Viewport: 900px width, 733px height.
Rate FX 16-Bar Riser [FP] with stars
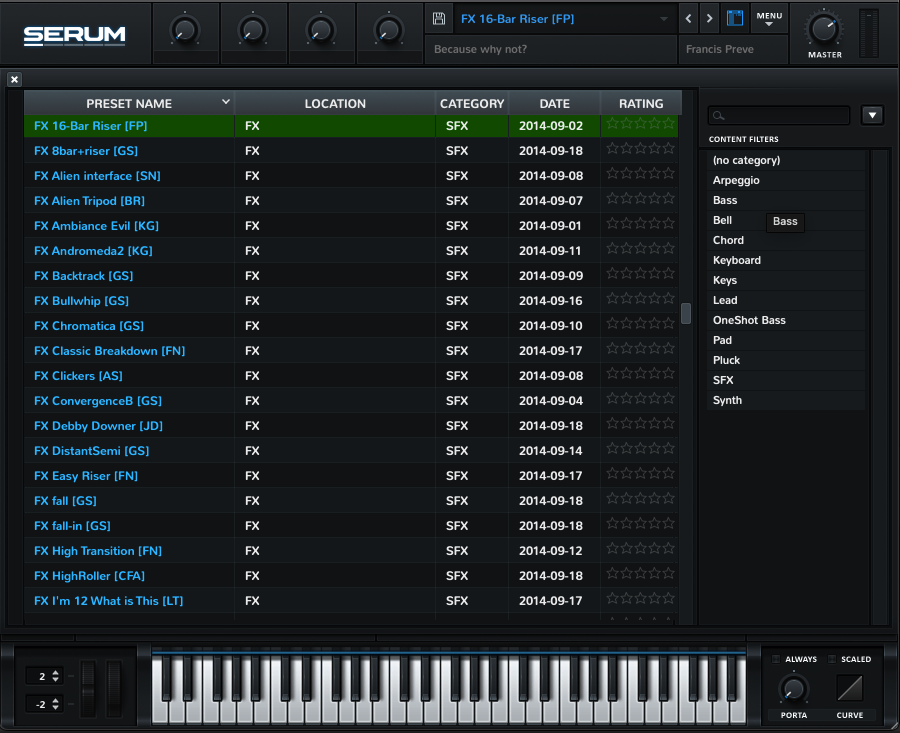click(x=641, y=123)
